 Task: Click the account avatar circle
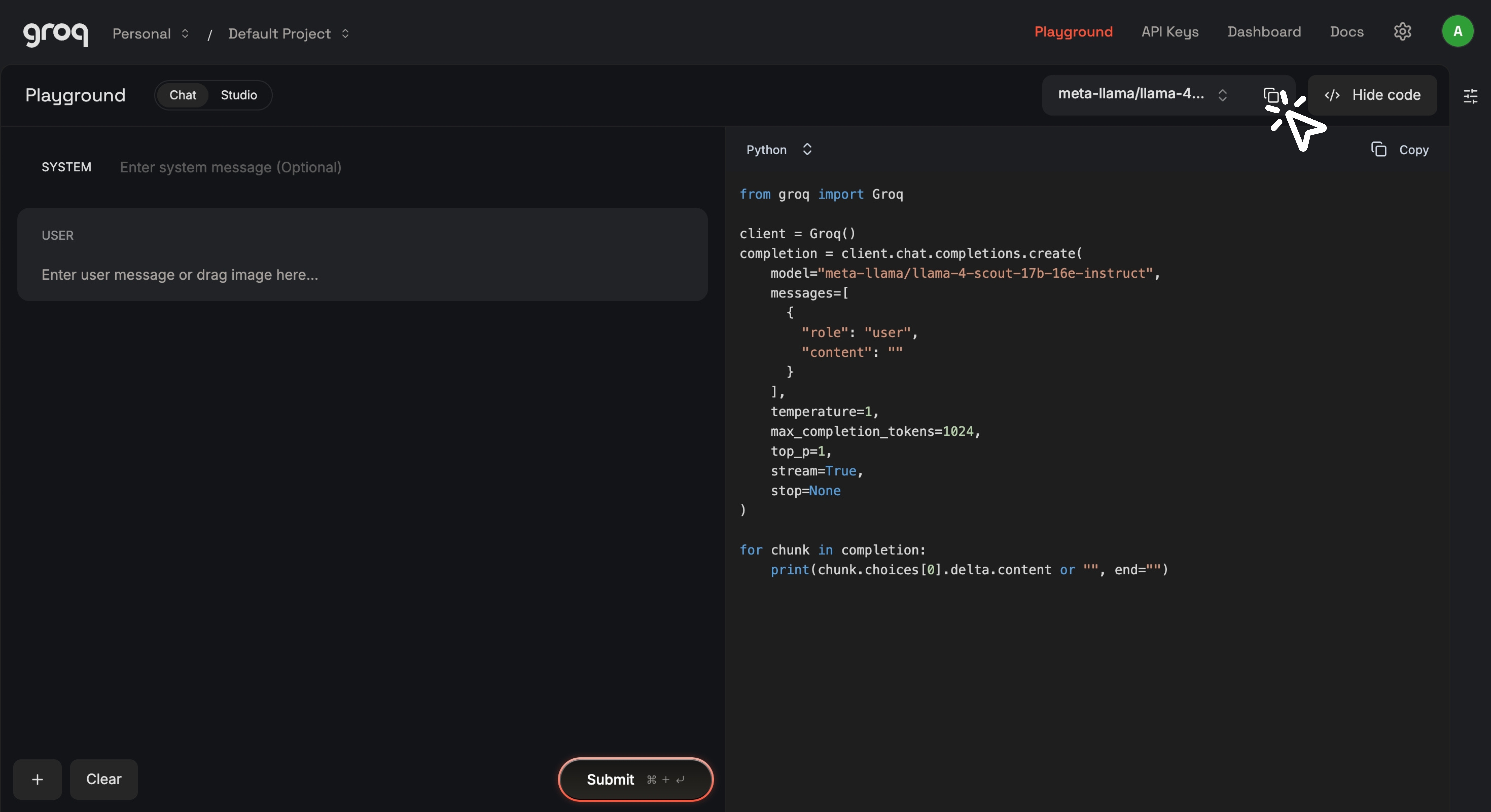pyautogui.click(x=1458, y=31)
